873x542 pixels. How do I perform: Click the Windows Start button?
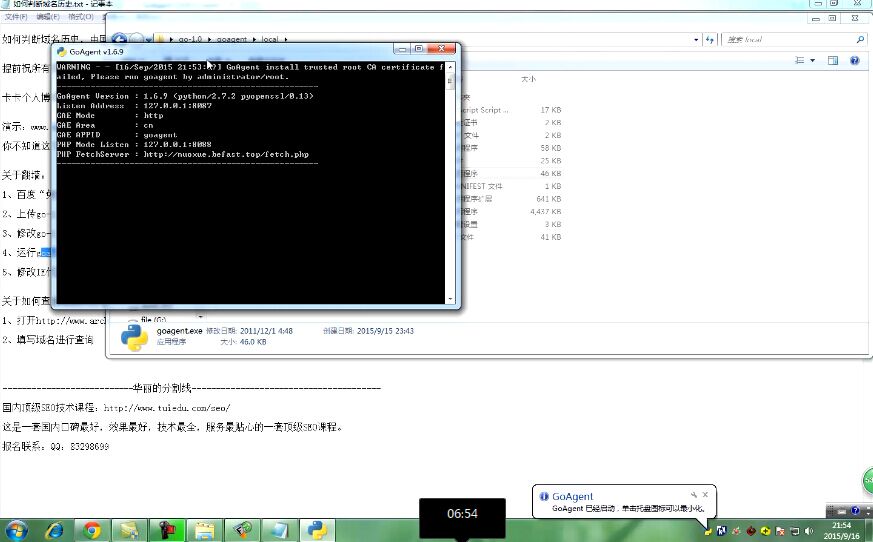click(x=16, y=530)
